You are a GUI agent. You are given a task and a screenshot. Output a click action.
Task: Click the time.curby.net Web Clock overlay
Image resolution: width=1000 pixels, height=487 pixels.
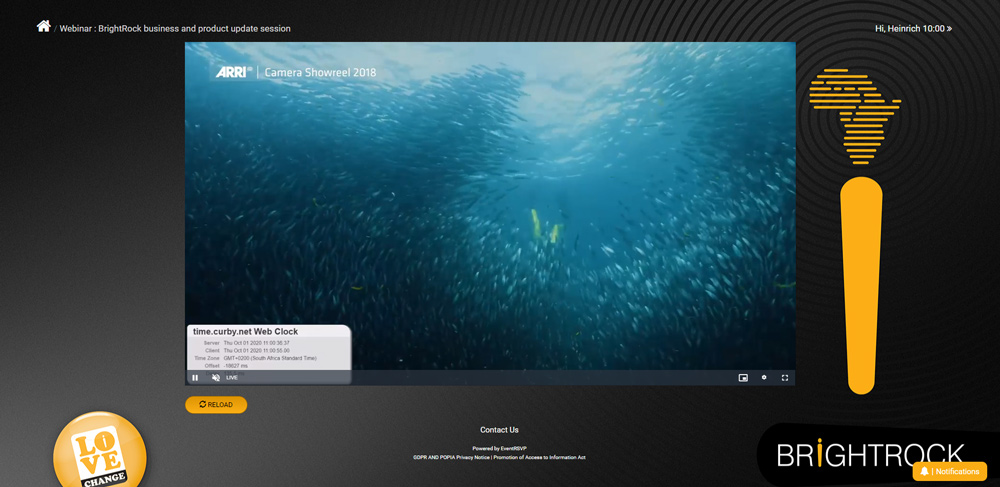click(x=268, y=349)
